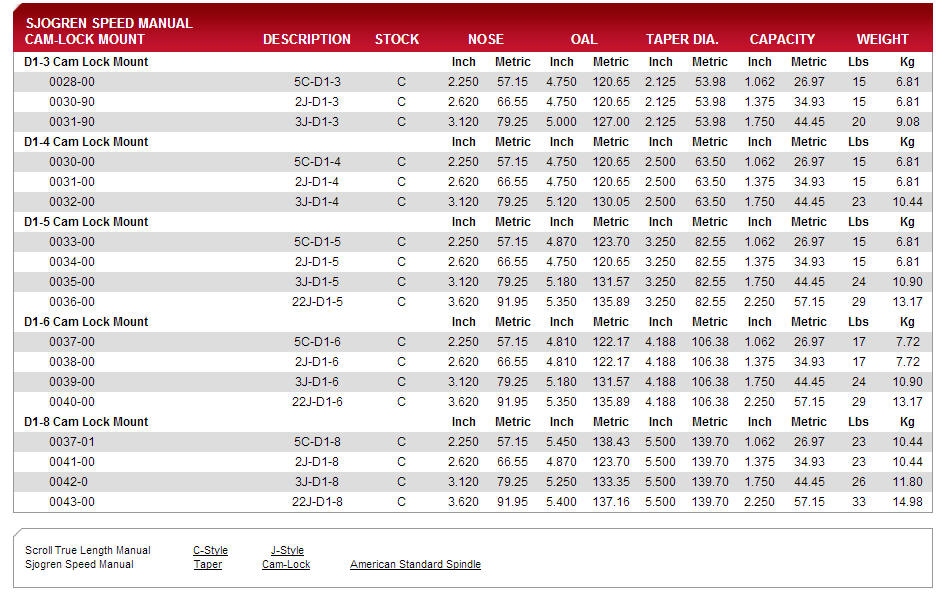Click the 2J-D1-3 description cell
The image size is (944, 598).
[317, 102]
